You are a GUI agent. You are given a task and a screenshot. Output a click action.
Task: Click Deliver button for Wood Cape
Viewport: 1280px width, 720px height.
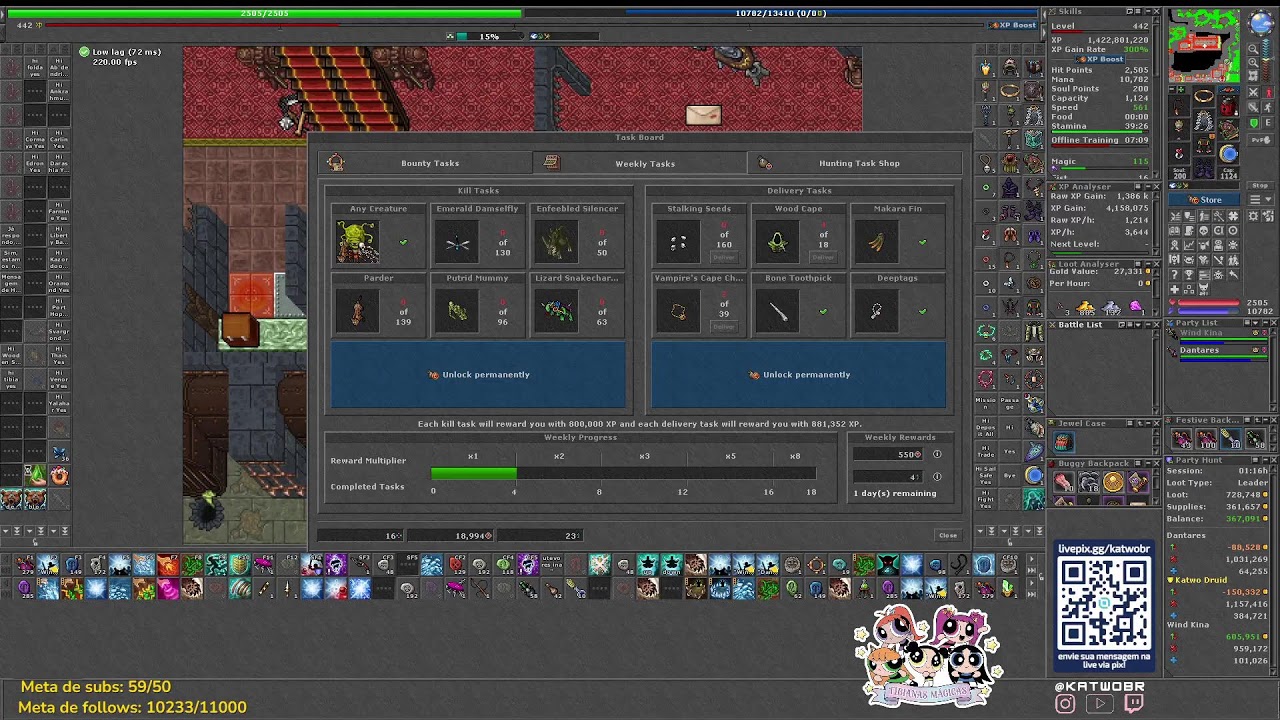823,257
